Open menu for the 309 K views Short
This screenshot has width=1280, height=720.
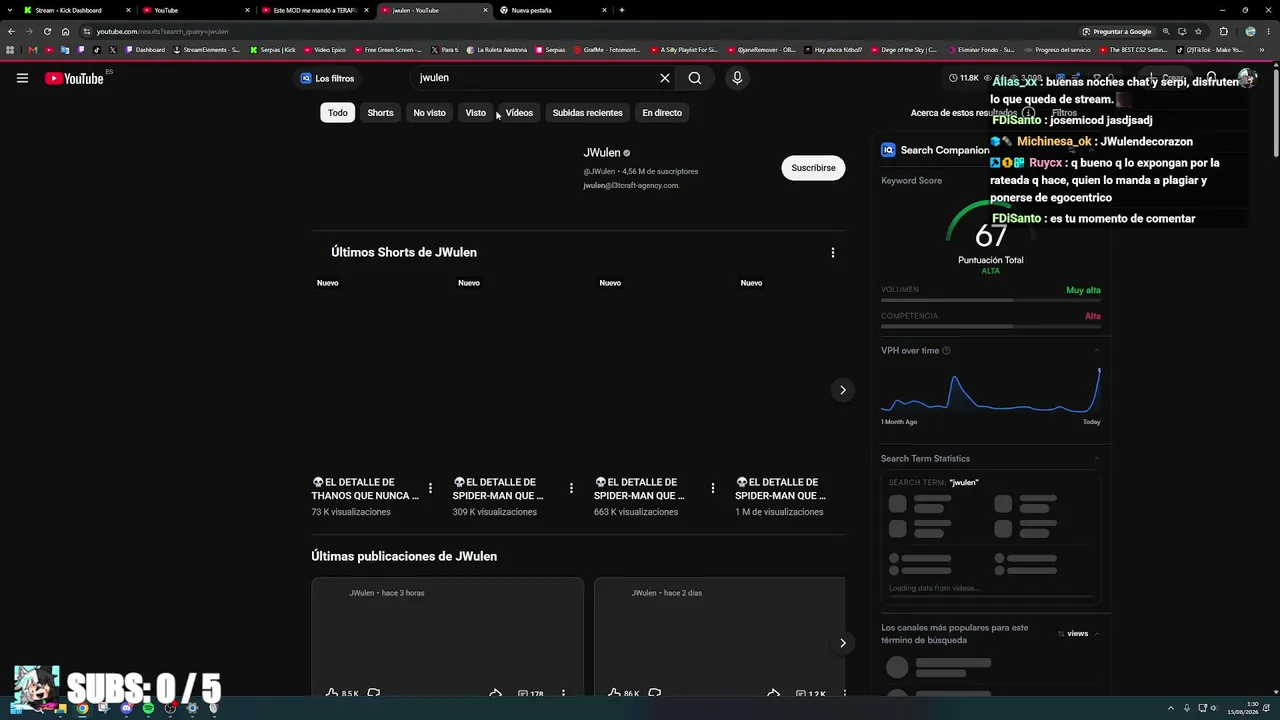[x=571, y=488]
